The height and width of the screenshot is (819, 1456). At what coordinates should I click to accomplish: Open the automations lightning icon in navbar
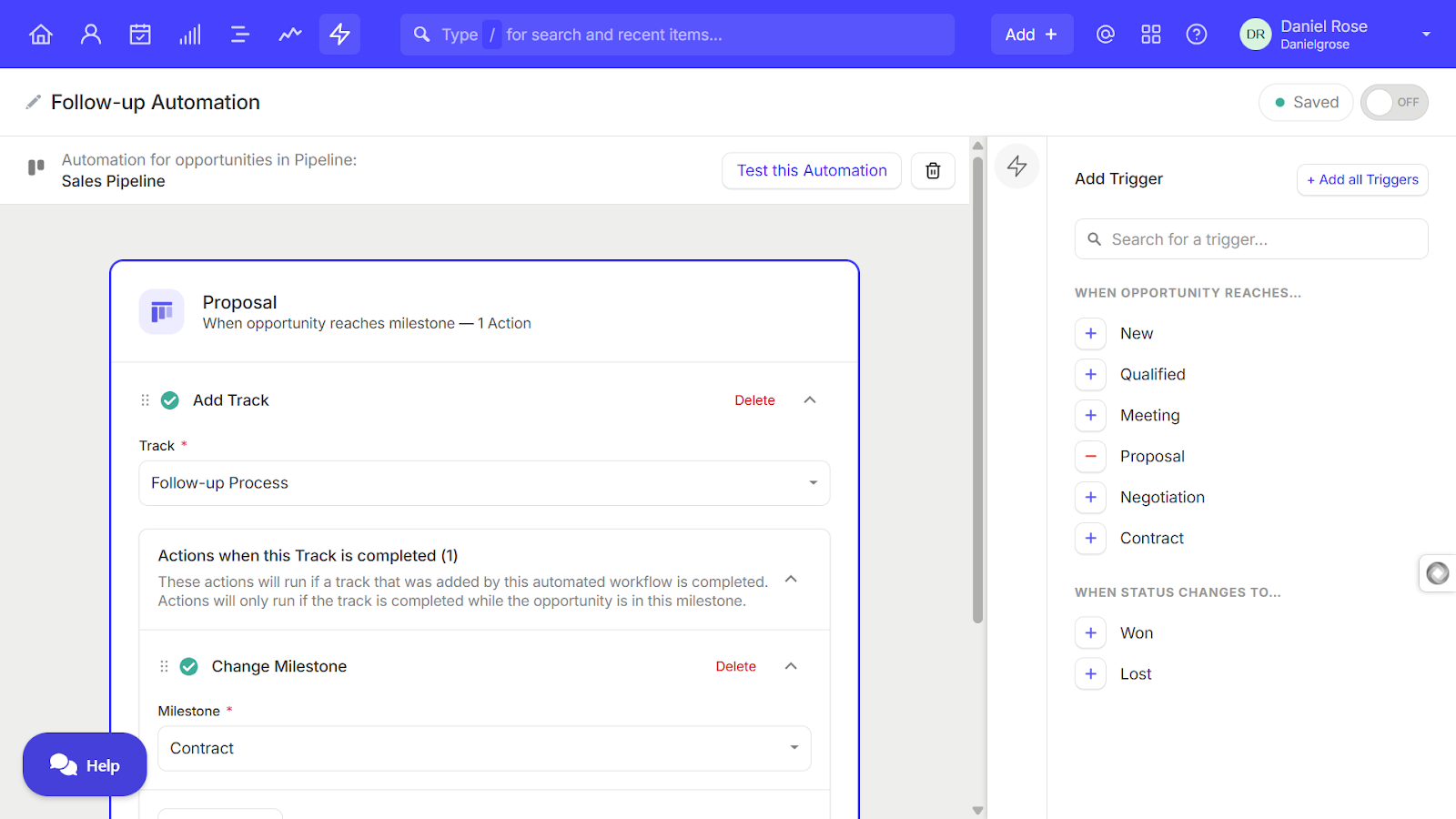[x=340, y=35]
